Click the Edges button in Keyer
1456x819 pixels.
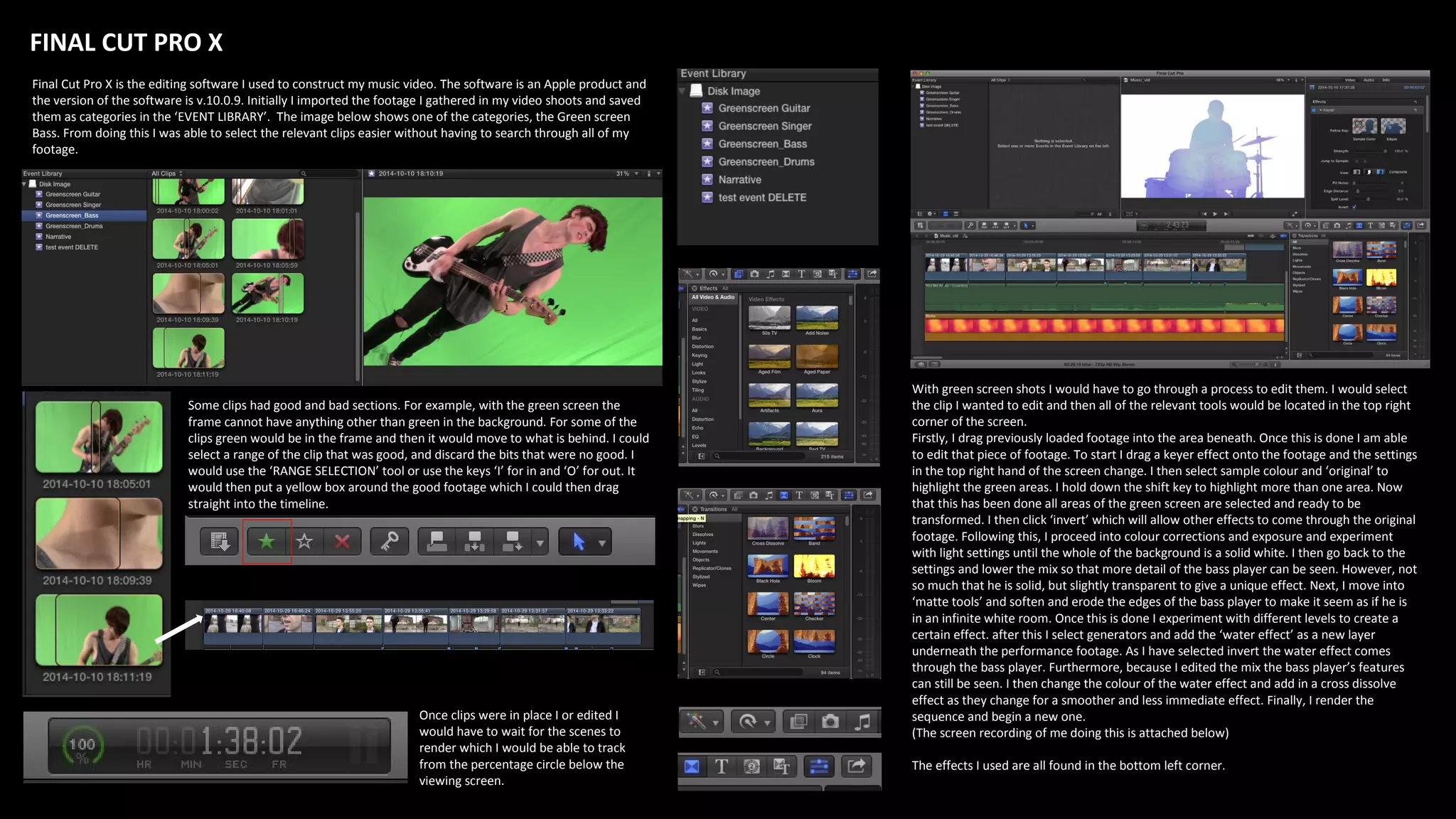1393,126
